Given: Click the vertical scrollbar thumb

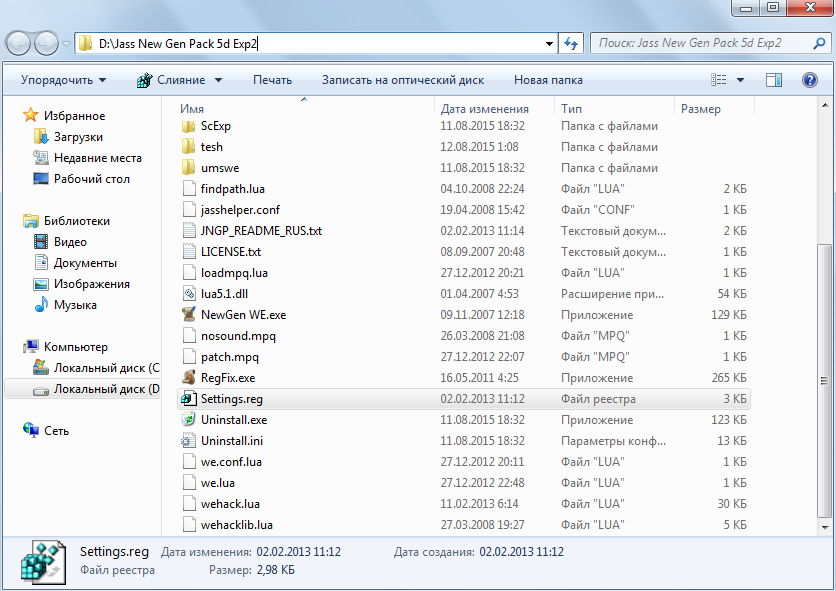Looking at the screenshot, I should point(824,380).
